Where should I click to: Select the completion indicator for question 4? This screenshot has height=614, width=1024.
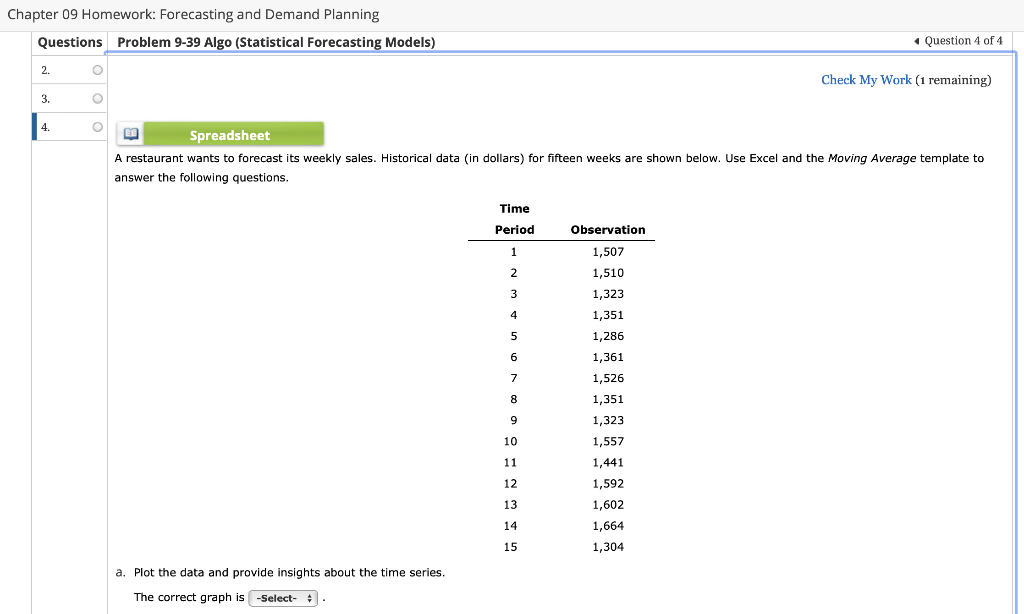(96, 126)
